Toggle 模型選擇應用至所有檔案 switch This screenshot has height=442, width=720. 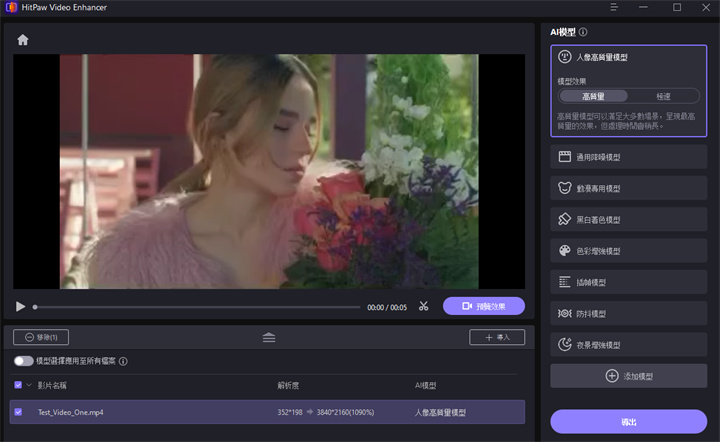click(23, 361)
